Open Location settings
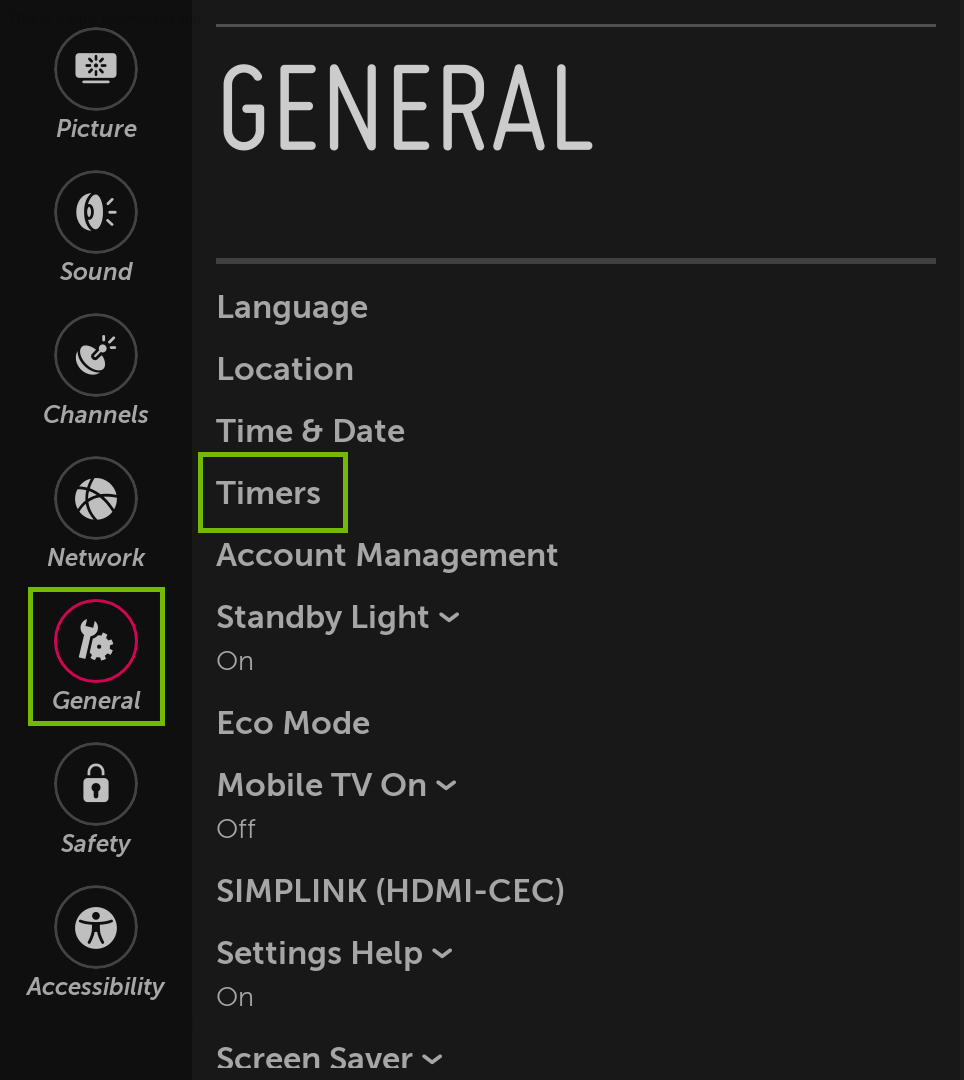The height and width of the screenshot is (1080, 964). point(285,368)
